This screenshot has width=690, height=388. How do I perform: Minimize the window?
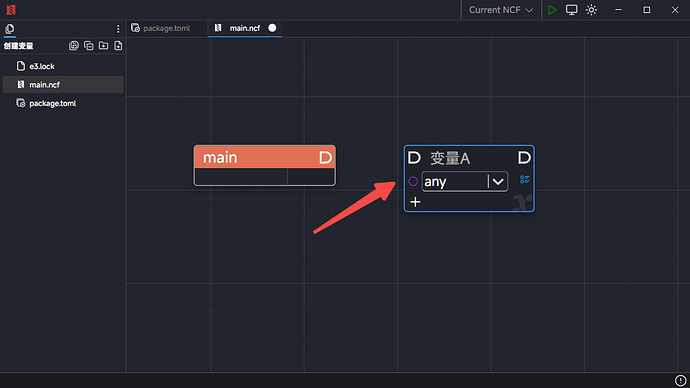(618, 10)
